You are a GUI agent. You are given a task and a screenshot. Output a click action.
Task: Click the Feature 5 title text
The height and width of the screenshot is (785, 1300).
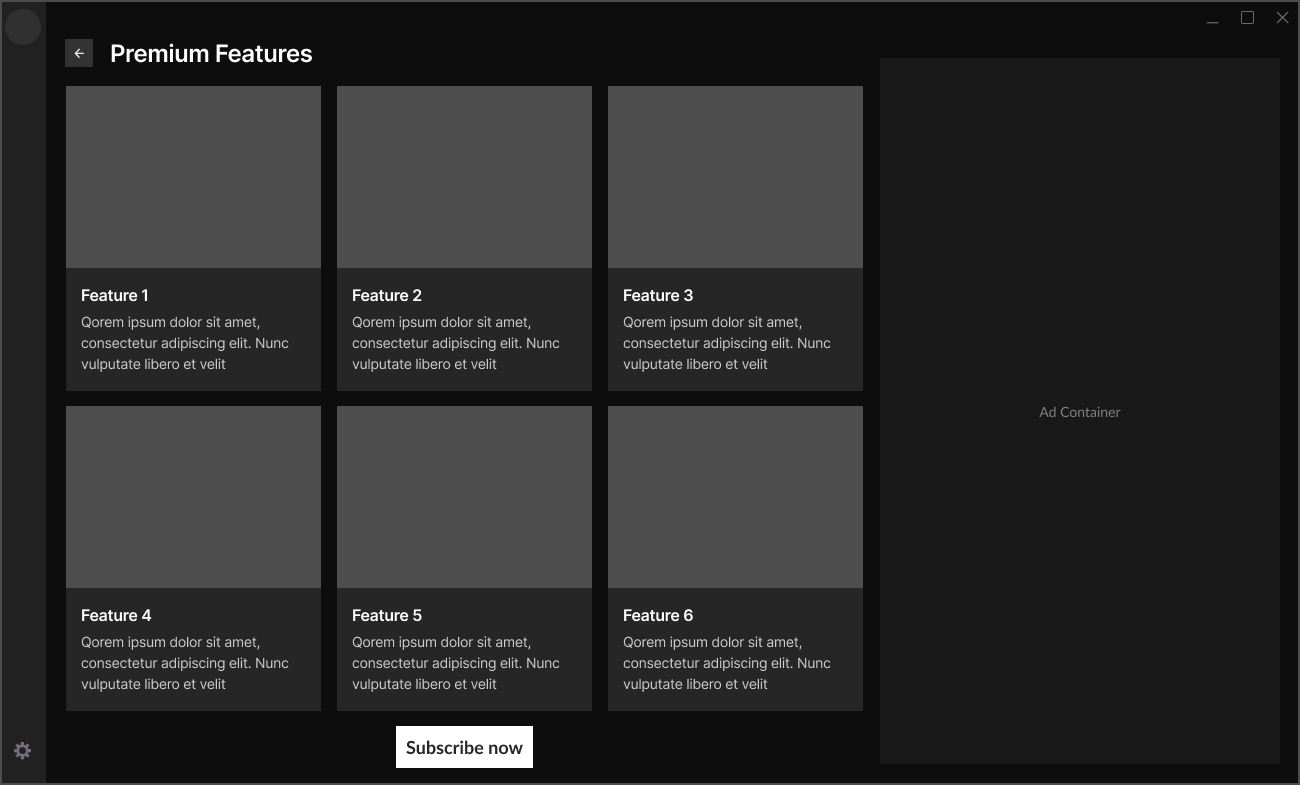pos(387,616)
